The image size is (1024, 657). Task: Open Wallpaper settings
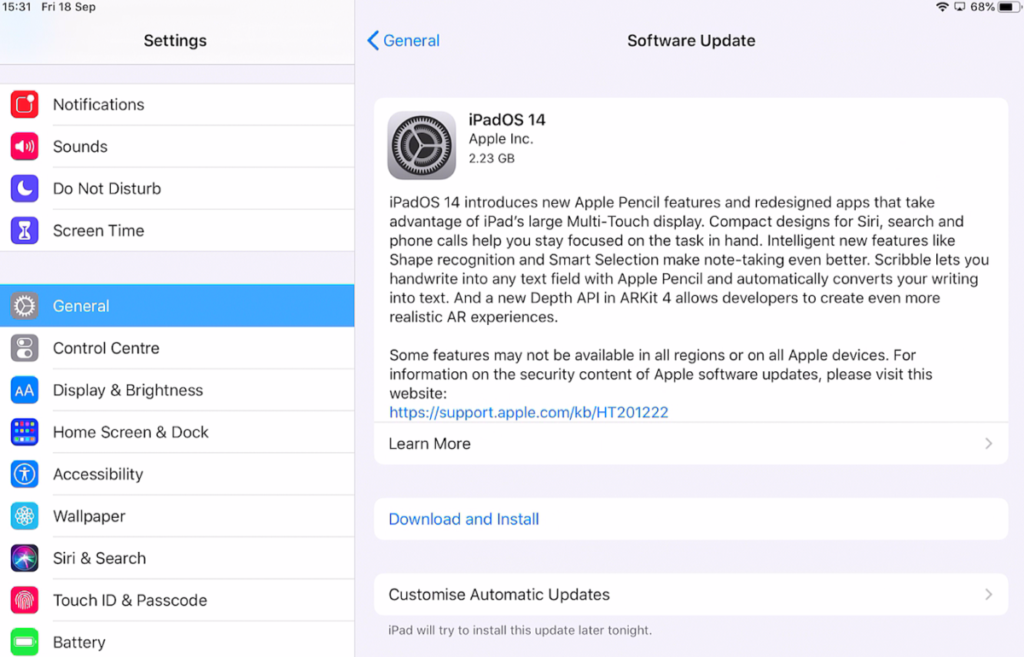pyautogui.click(x=177, y=516)
